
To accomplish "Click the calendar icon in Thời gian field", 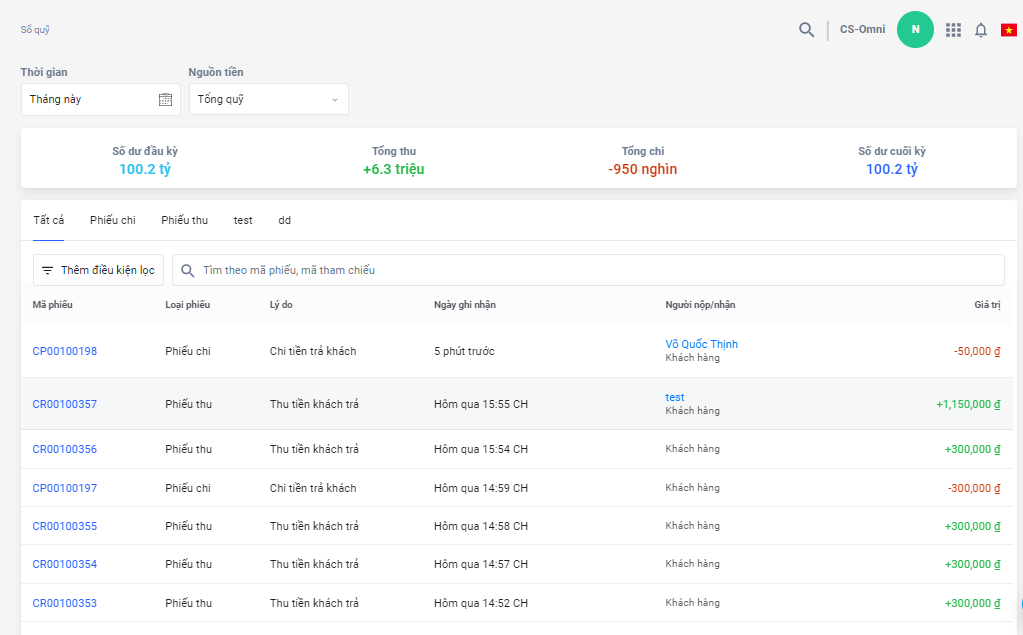I will (165, 99).
